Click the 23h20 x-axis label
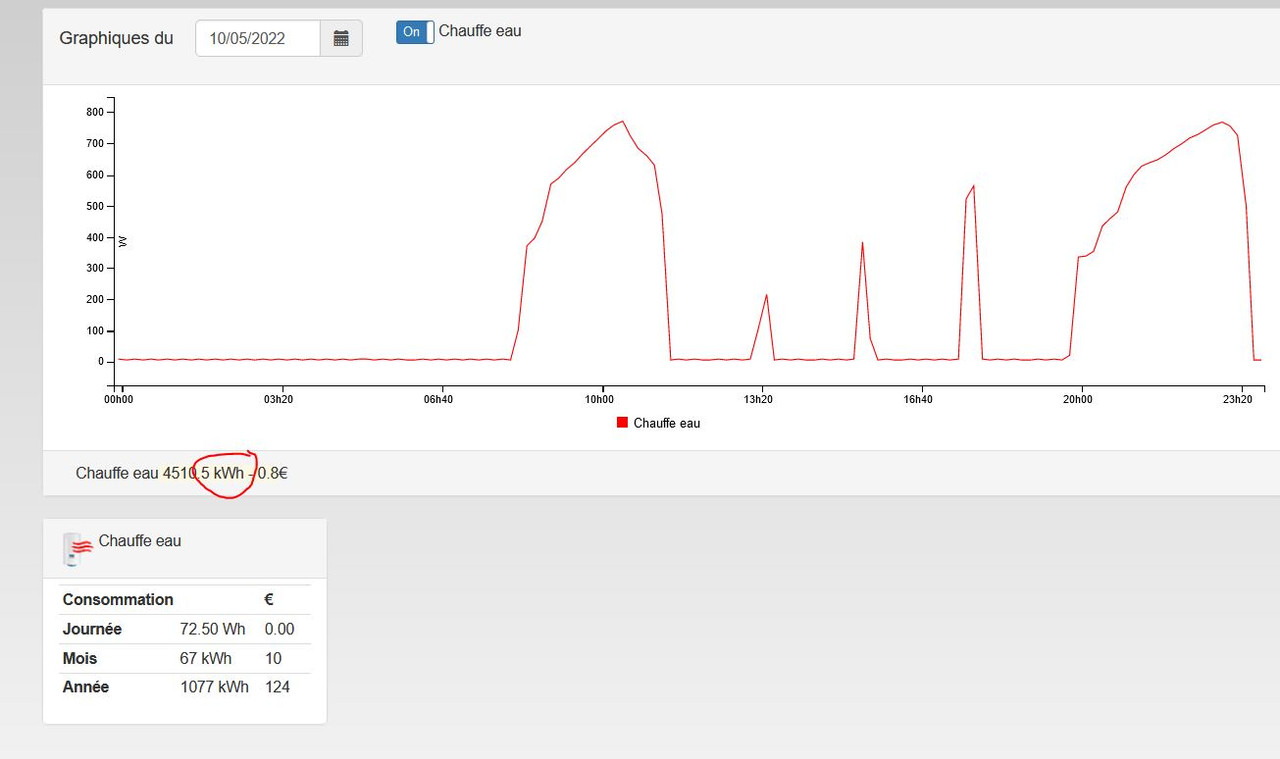The image size is (1280, 759). (1238, 400)
